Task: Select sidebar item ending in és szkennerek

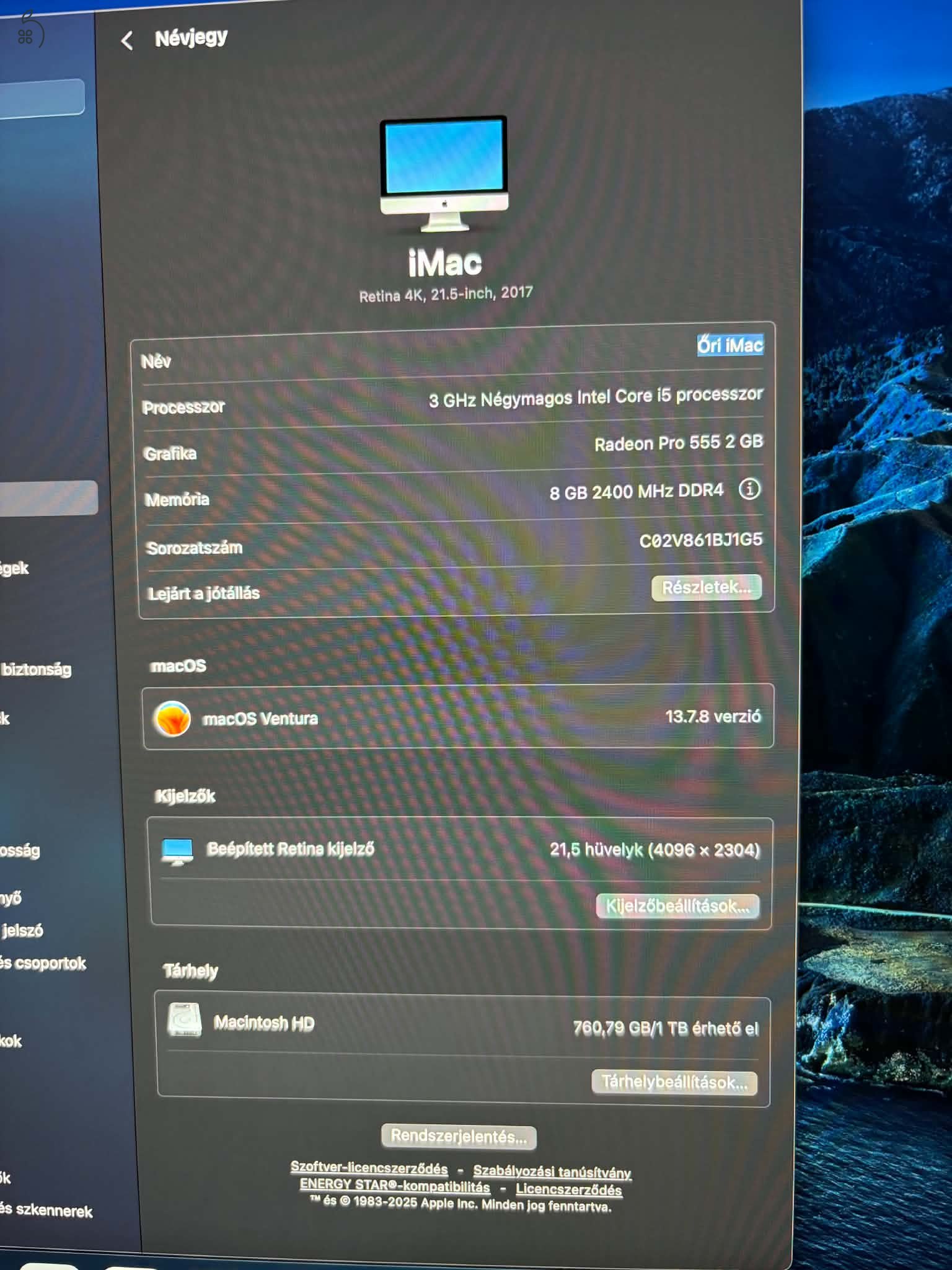Action: coord(46,1210)
